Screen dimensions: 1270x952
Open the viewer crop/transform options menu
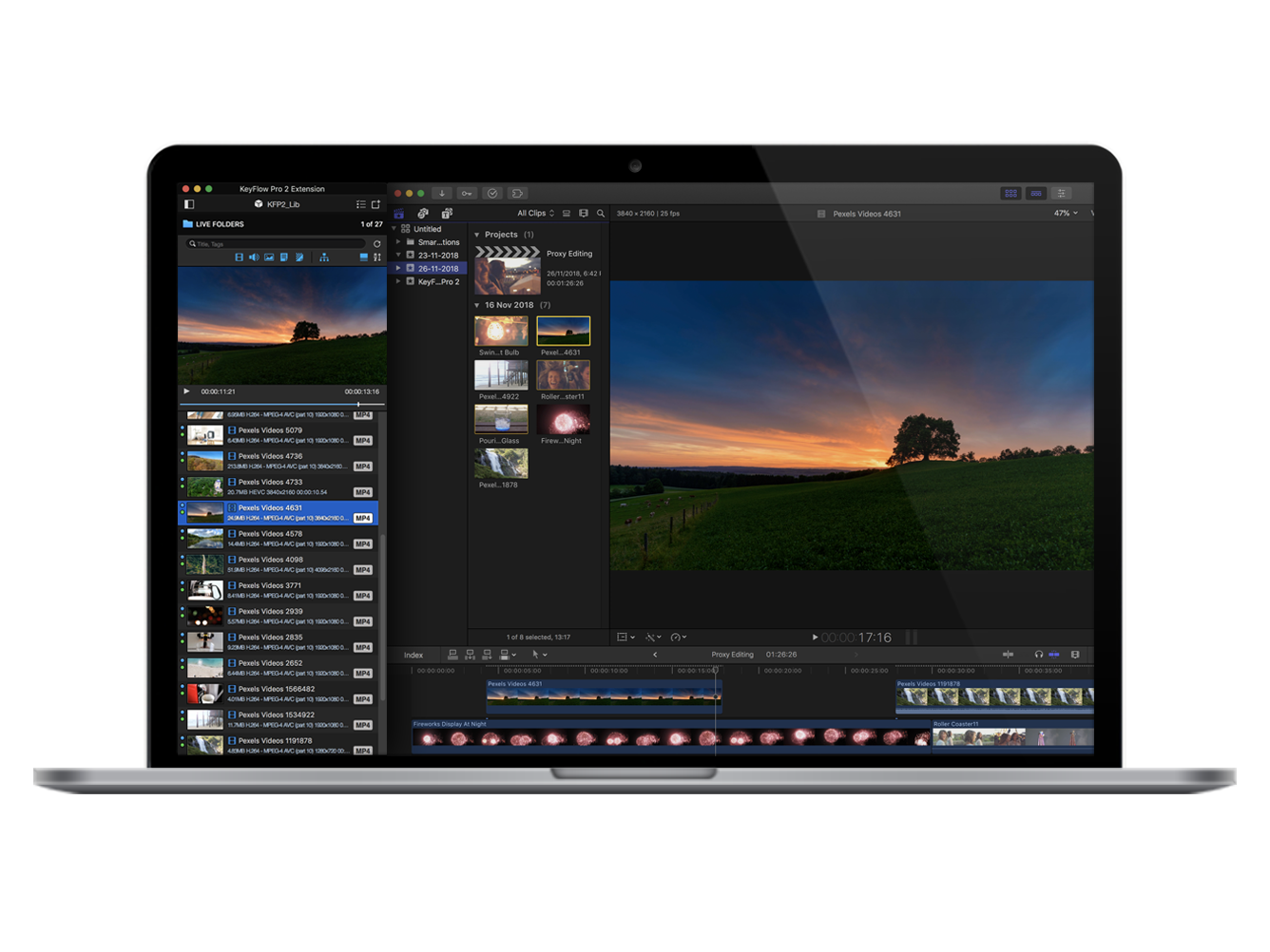pyautogui.click(x=625, y=638)
